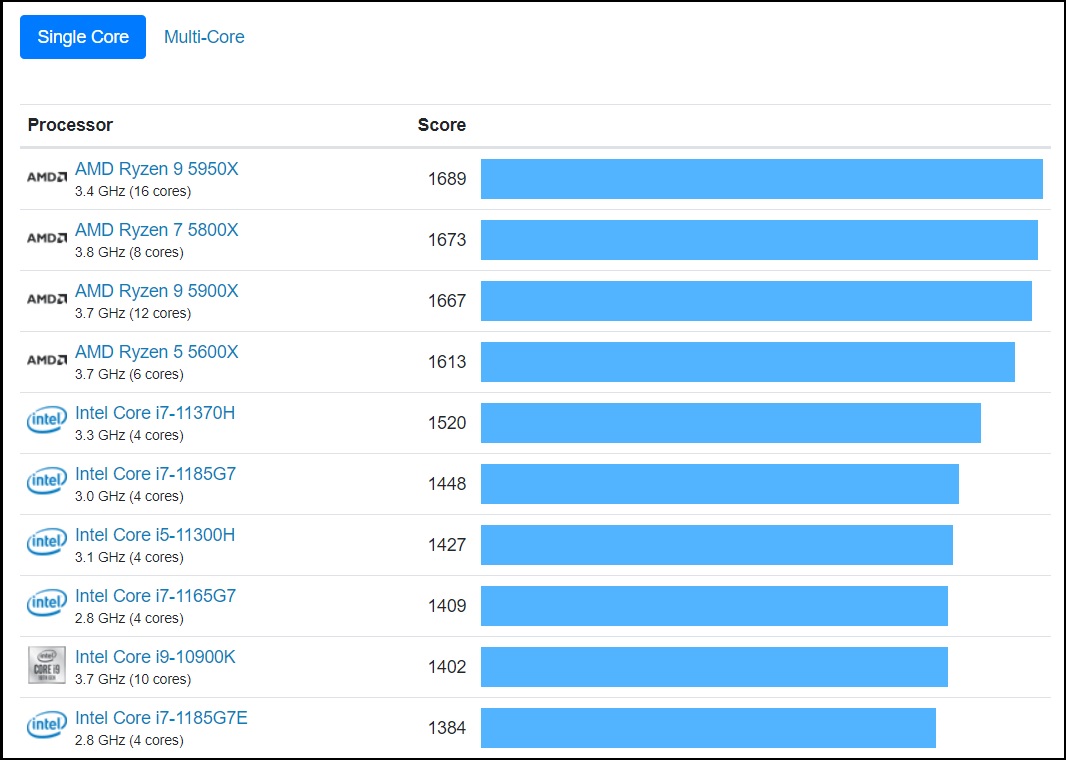The width and height of the screenshot is (1066, 760).
Task: Click the Intel logo beside Core i5-11300H
Action: [x=46, y=543]
